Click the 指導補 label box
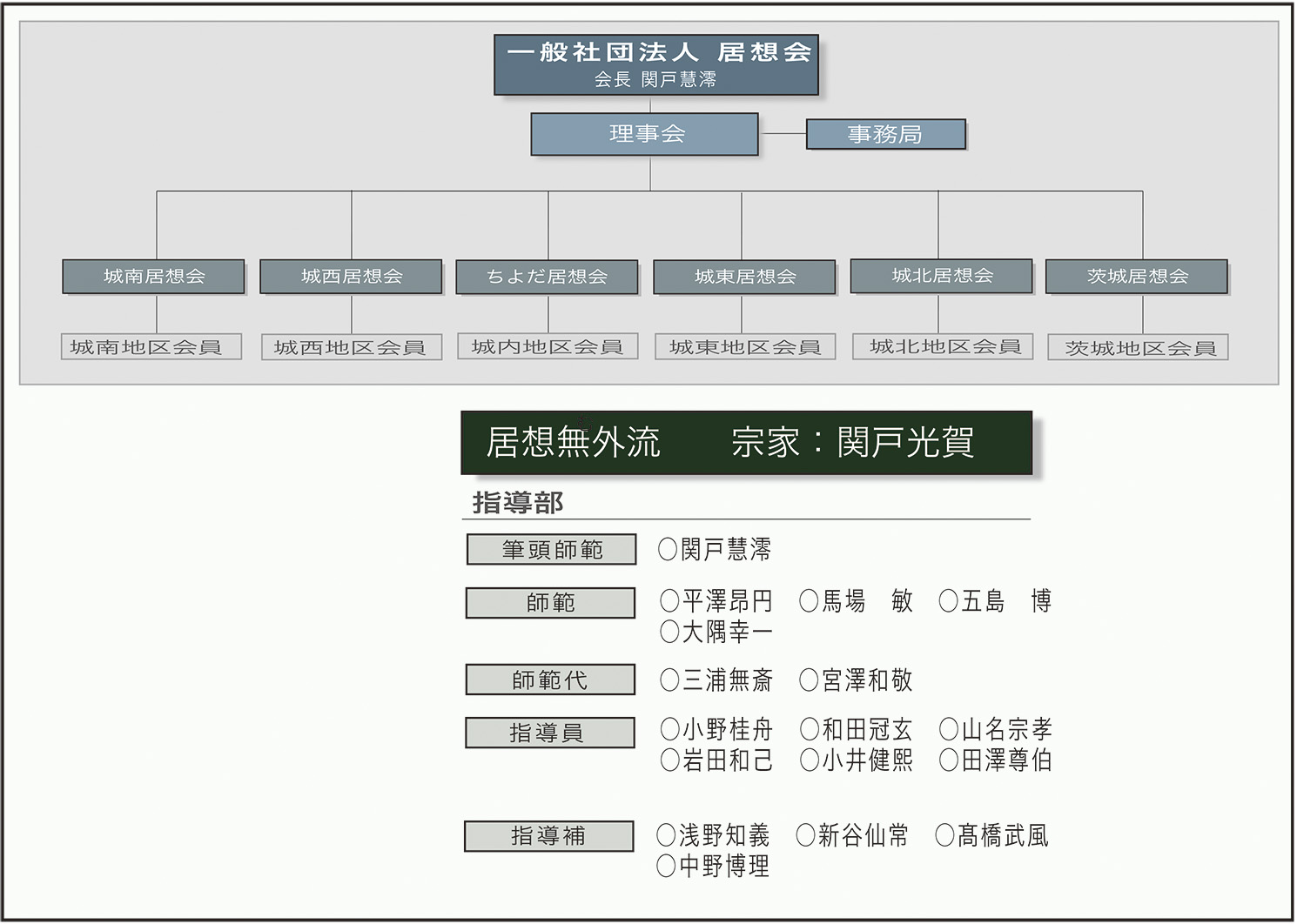The image size is (1297, 924). [x=548, y=836]
